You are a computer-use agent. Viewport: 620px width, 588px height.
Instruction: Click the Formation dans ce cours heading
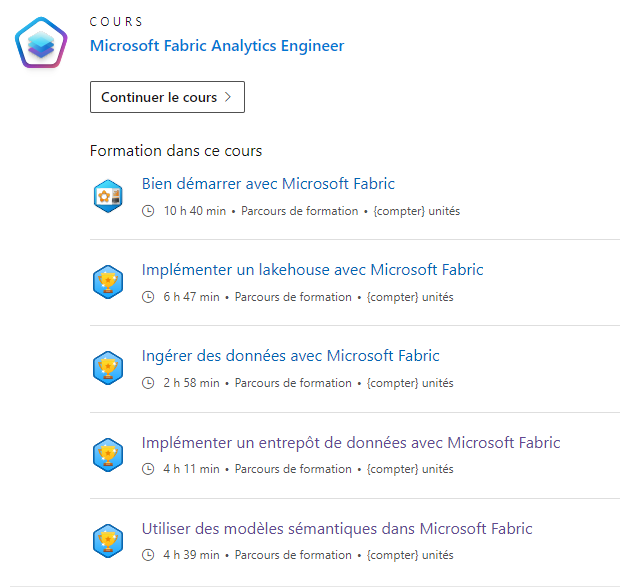coord(176,151)
